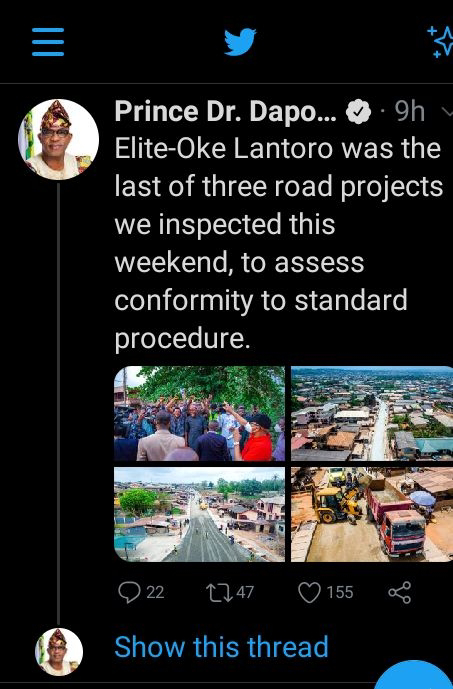Viewport: 453px width, 689px height.
Task: Show this thread
Action: pos(221,647)
